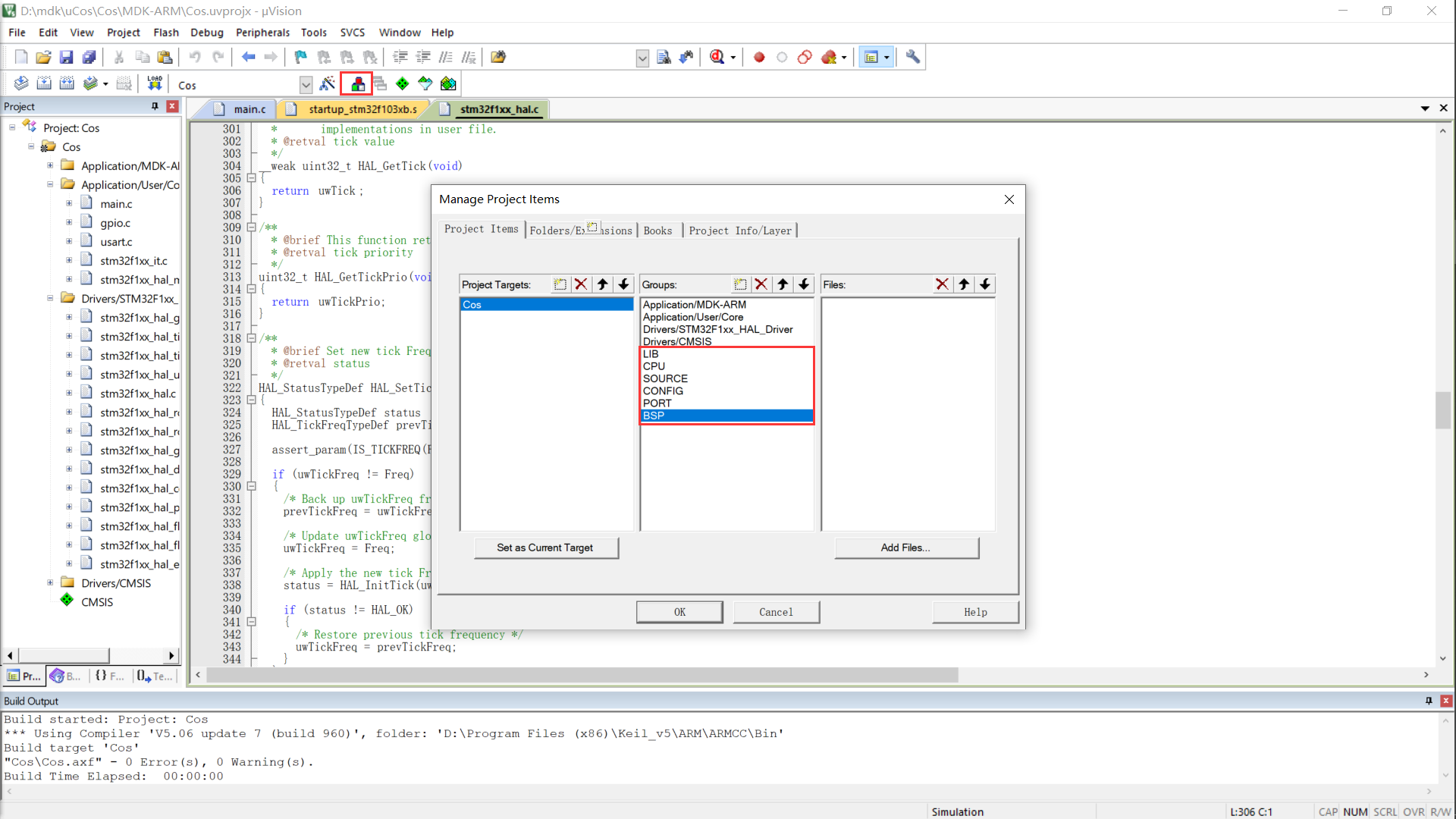
Task: Click the Download LOAD icon
Action: 155,84
